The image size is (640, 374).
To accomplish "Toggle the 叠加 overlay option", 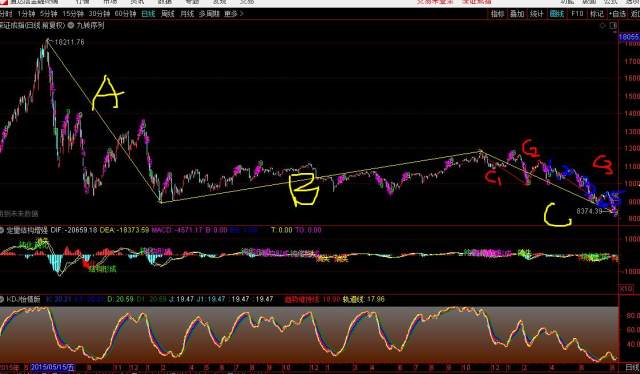I will [x=517, y=14].
